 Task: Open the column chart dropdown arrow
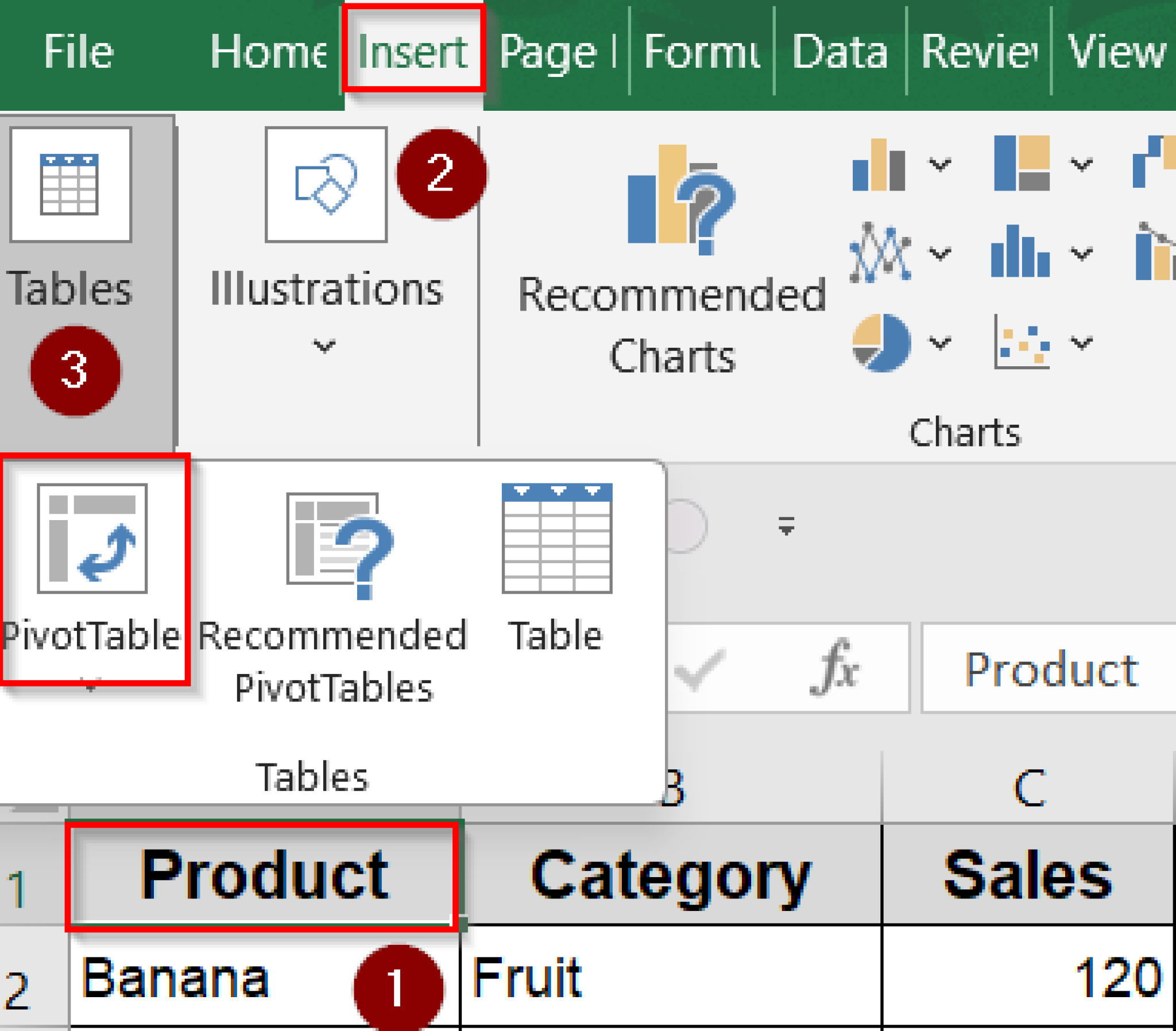tap(939, 164)
